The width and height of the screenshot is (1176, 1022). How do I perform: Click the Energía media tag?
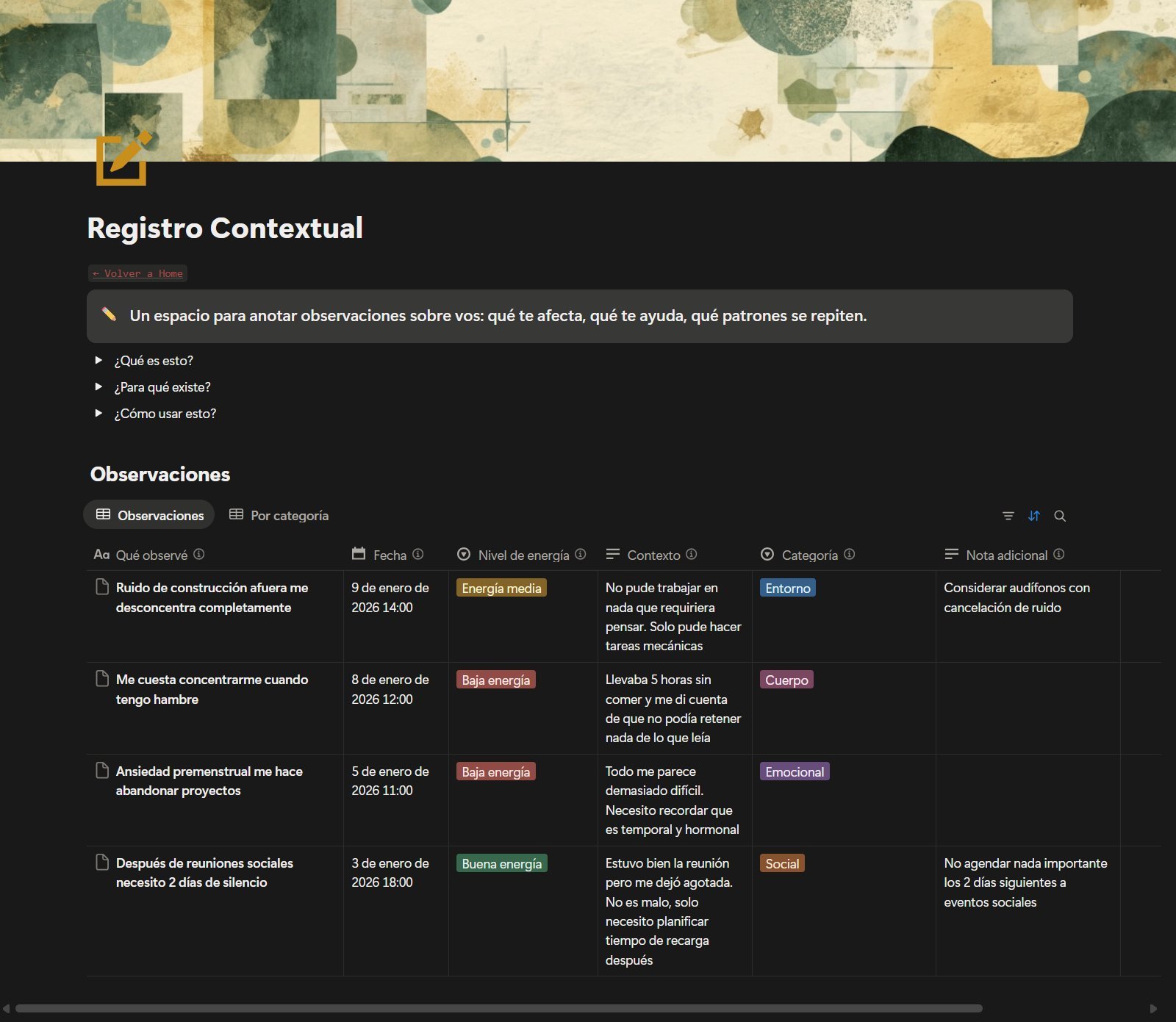point(501,588)
